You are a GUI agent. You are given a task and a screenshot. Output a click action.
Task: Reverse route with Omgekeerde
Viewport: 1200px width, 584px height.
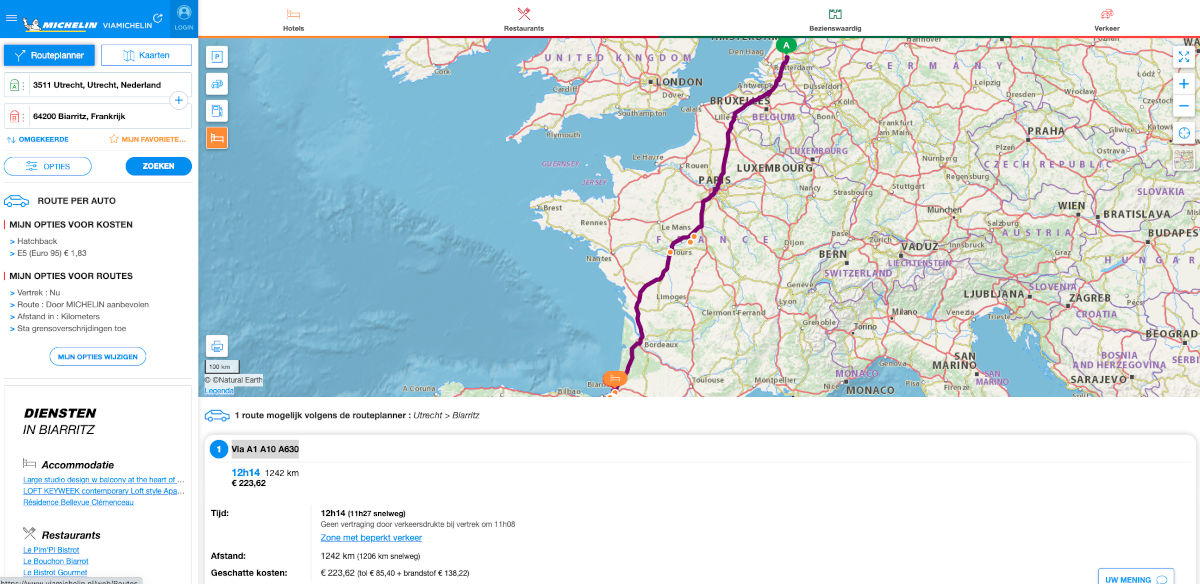pyautogui.click(x=38, y=139)
